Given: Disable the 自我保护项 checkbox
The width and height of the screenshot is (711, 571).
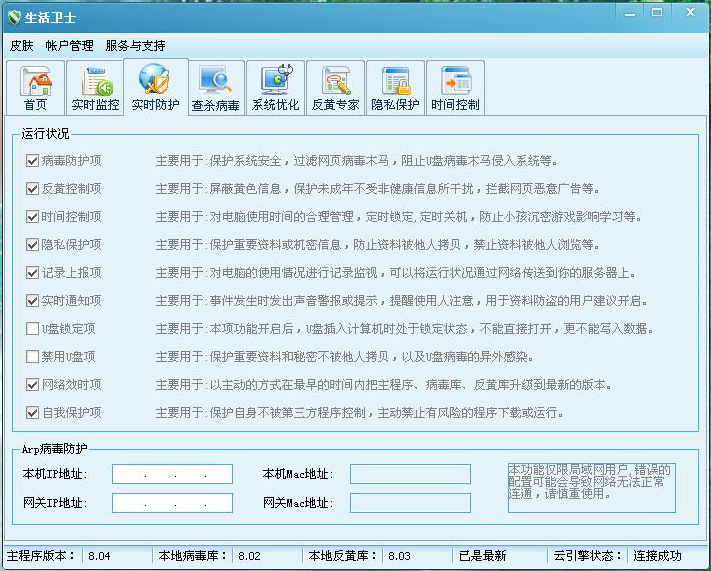Looking at the screenshot, I should tap(33, 412).
